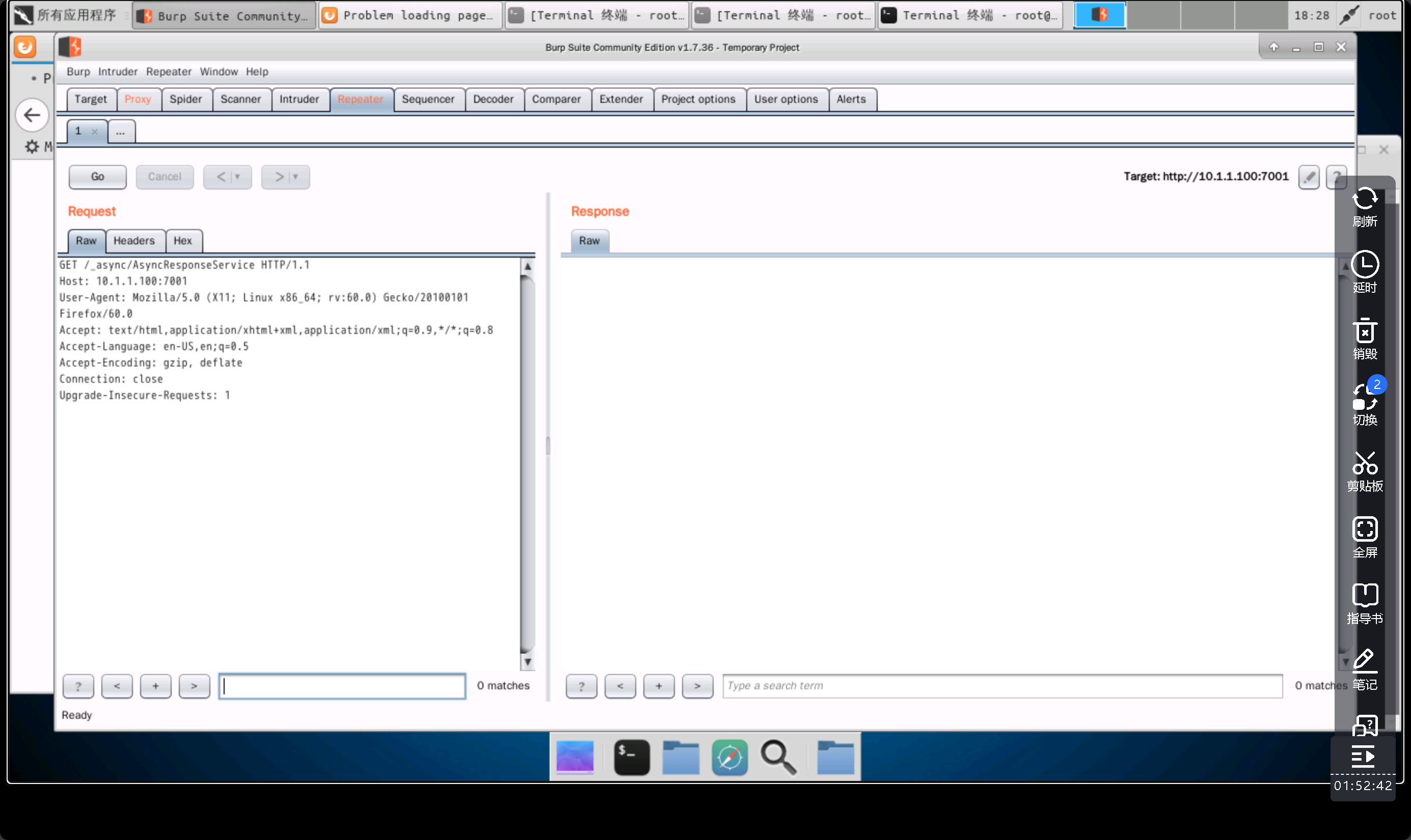Click the request search input field
Image resolution: width=1411 pixels, height=840 pixels.
pos(342,686)
